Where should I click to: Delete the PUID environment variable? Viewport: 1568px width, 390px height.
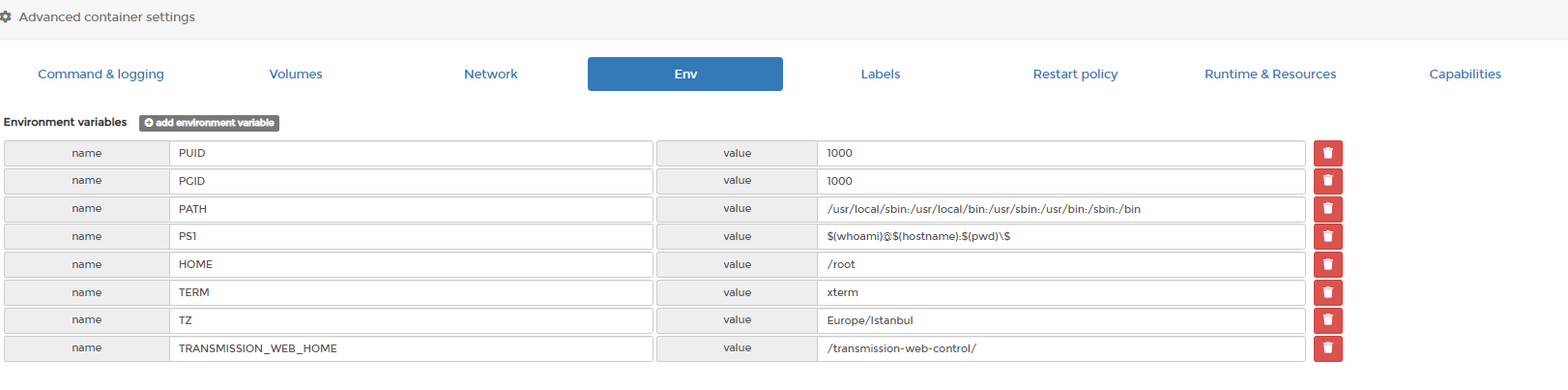[x=1327, y=153]
